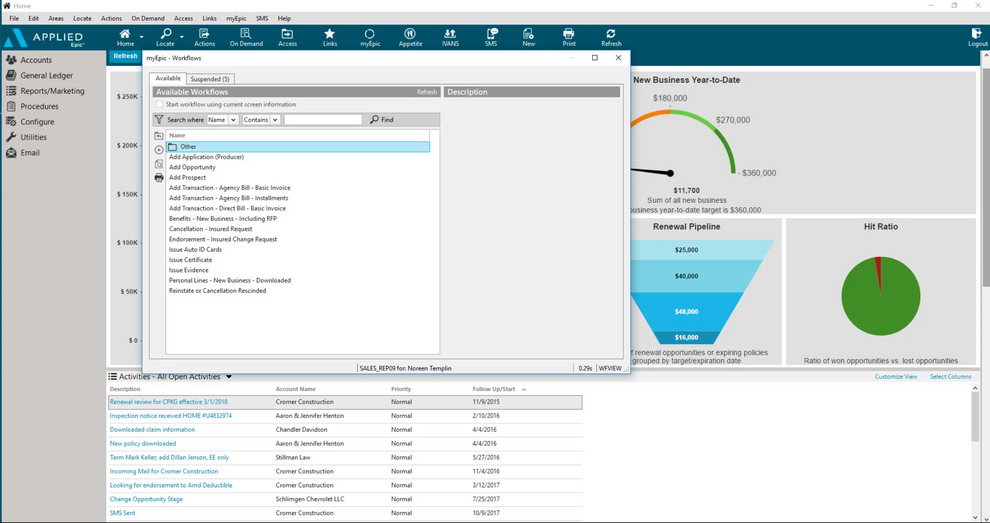The width and height of the screenshot is (990, 523).
Task: Select the Issue Certificate workflow
Action: (190, 260)
